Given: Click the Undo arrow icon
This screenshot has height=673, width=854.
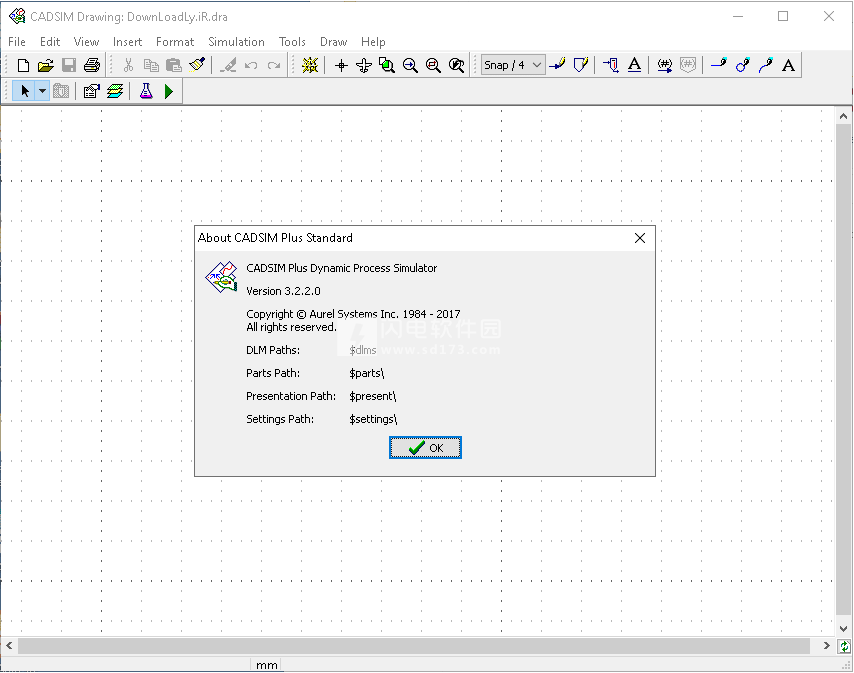Looking at the screenshot, I should click(251, 65).
